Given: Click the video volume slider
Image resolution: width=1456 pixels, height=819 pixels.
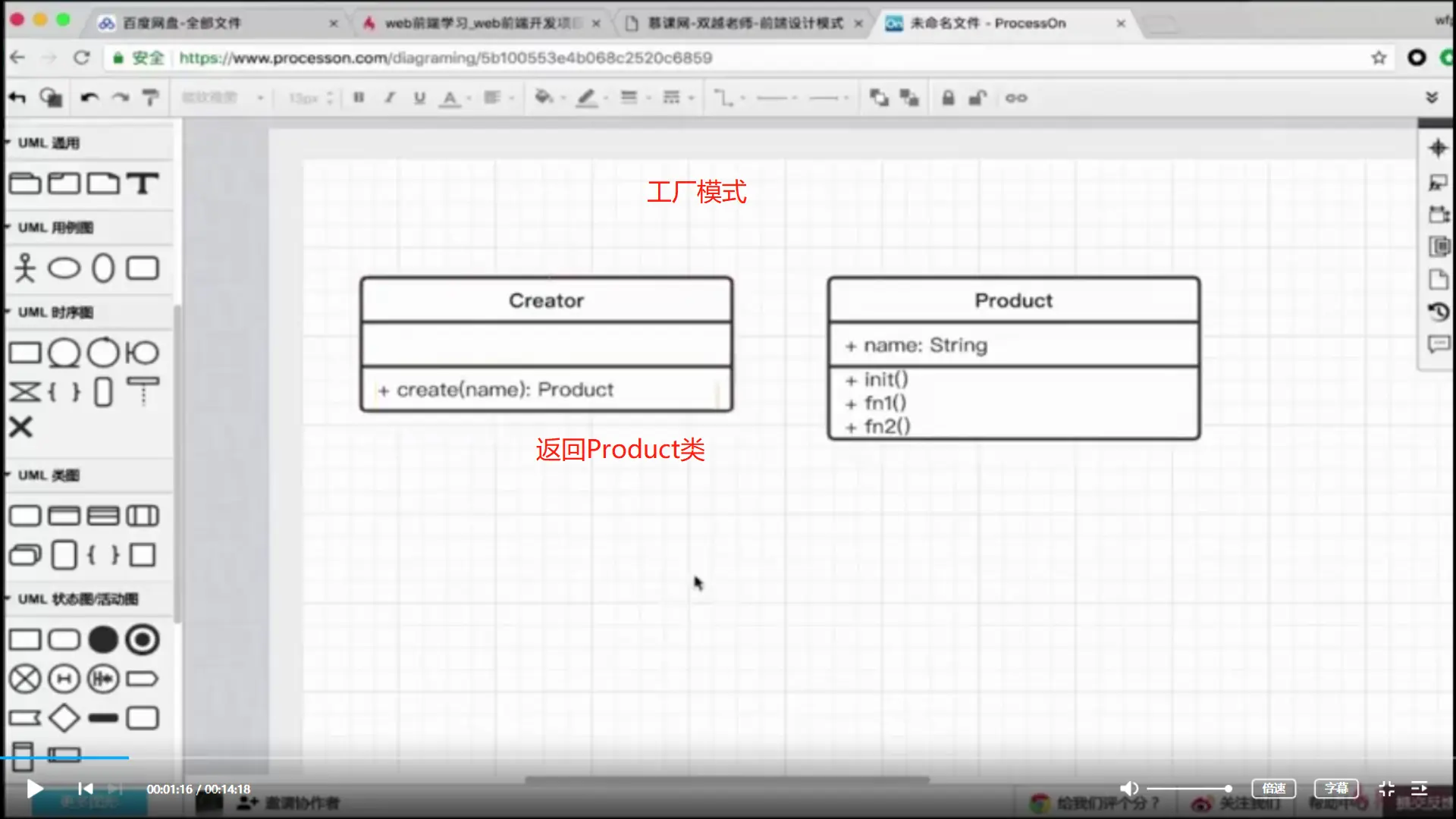Looking at the screenshot, I should tap(1188, 789).
